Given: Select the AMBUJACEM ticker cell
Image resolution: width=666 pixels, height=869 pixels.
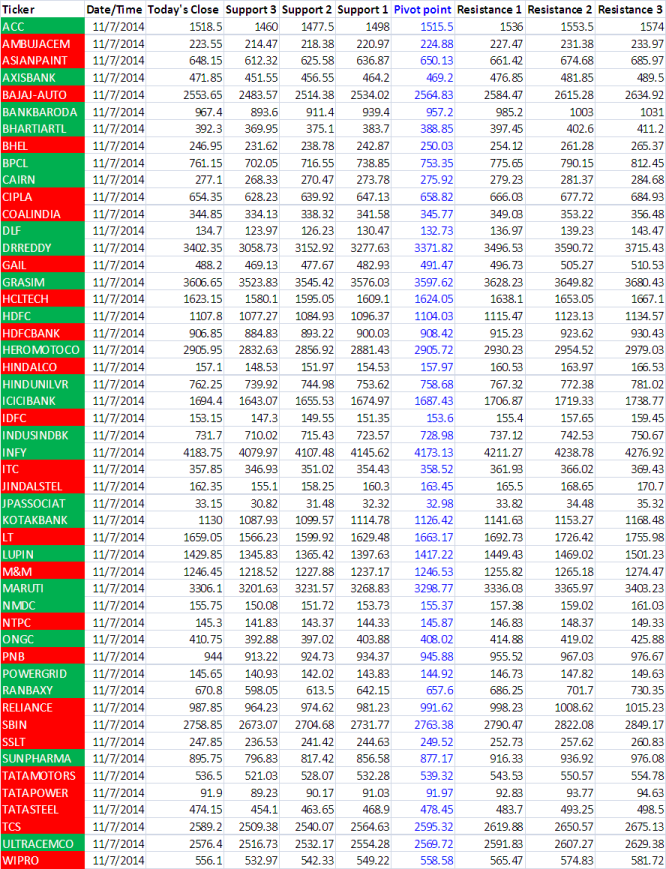Looking at the screenshot, I should pyautogui.click(x=43, y=44).
